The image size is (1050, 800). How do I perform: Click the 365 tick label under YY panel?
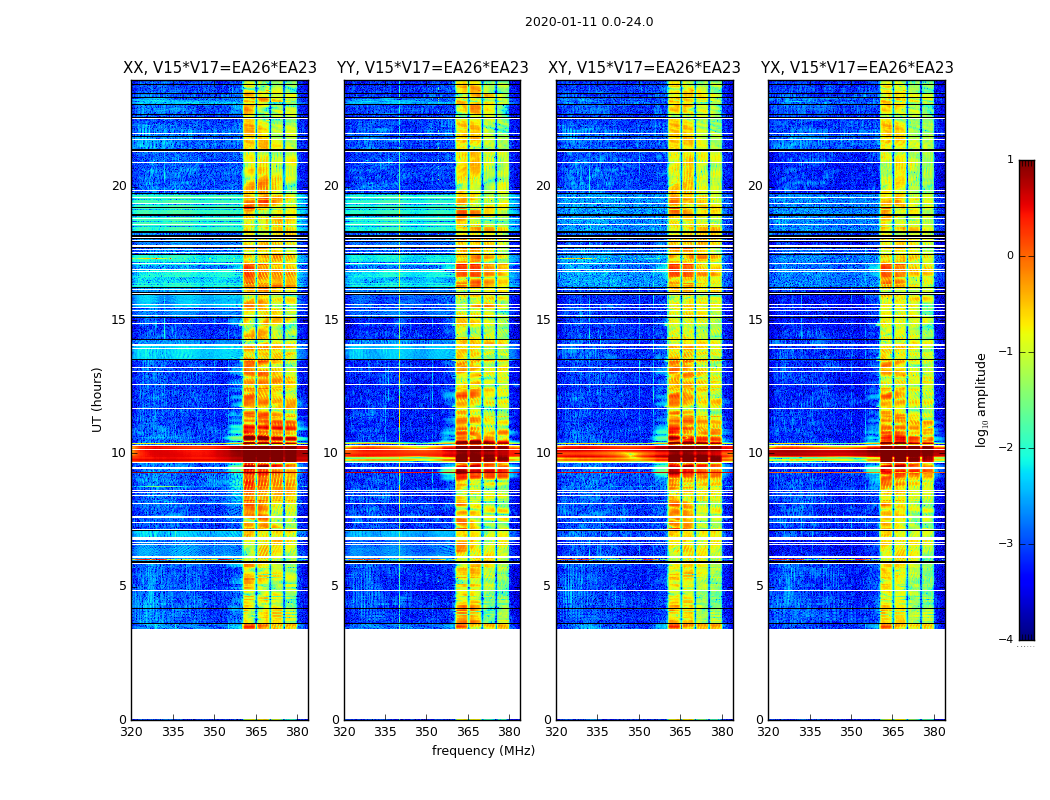point(468,732)
